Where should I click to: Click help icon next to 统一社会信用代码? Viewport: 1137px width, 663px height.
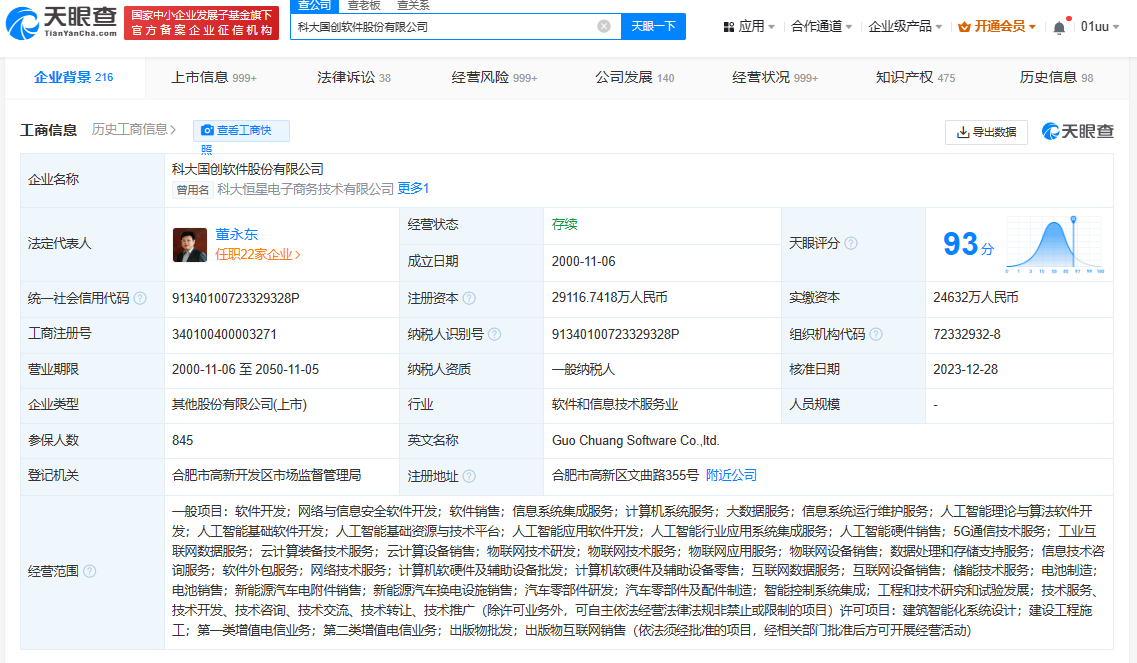tap(140, 298)
